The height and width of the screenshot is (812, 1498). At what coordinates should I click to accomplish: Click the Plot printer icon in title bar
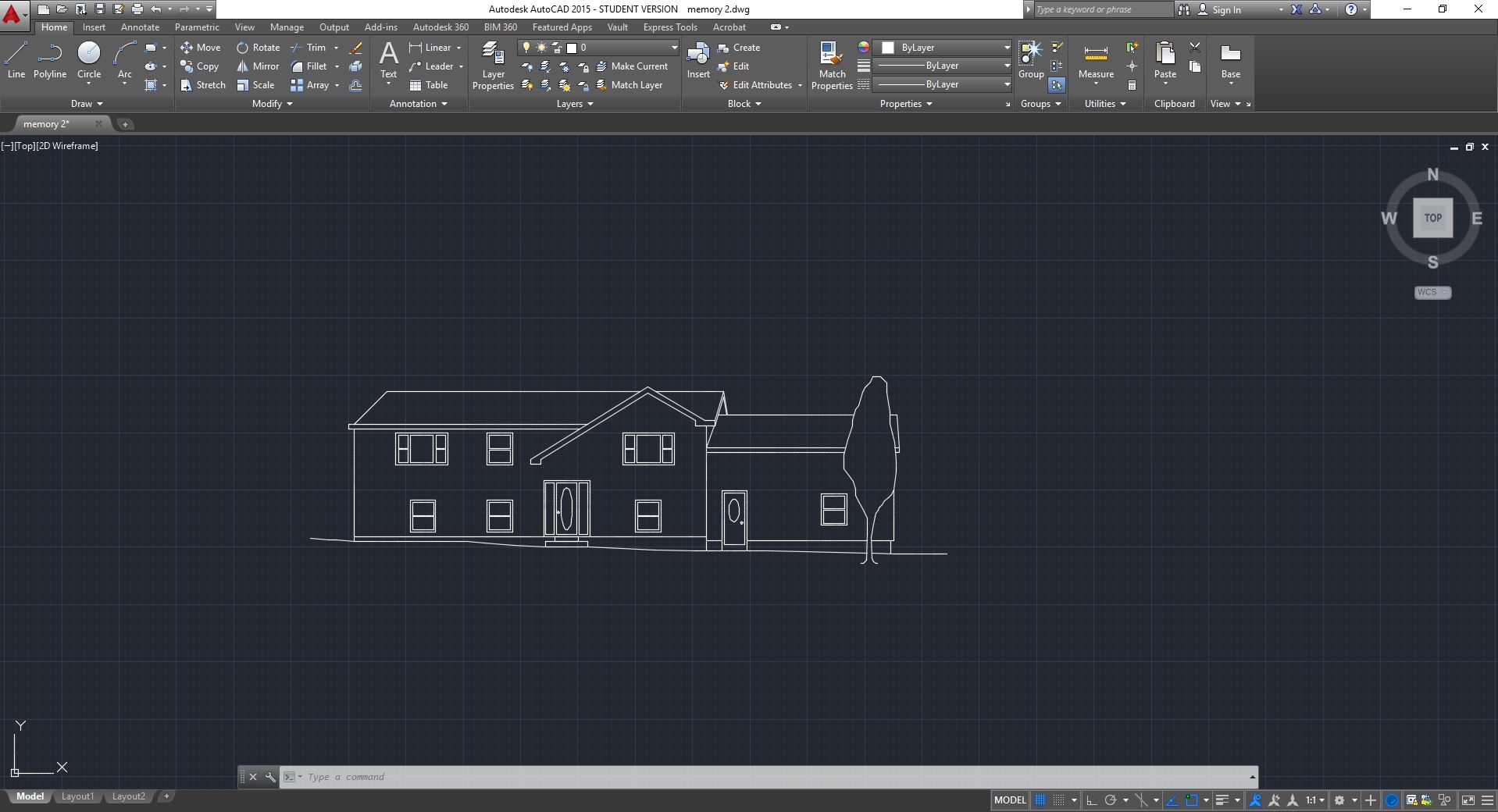tap(137, 9)
